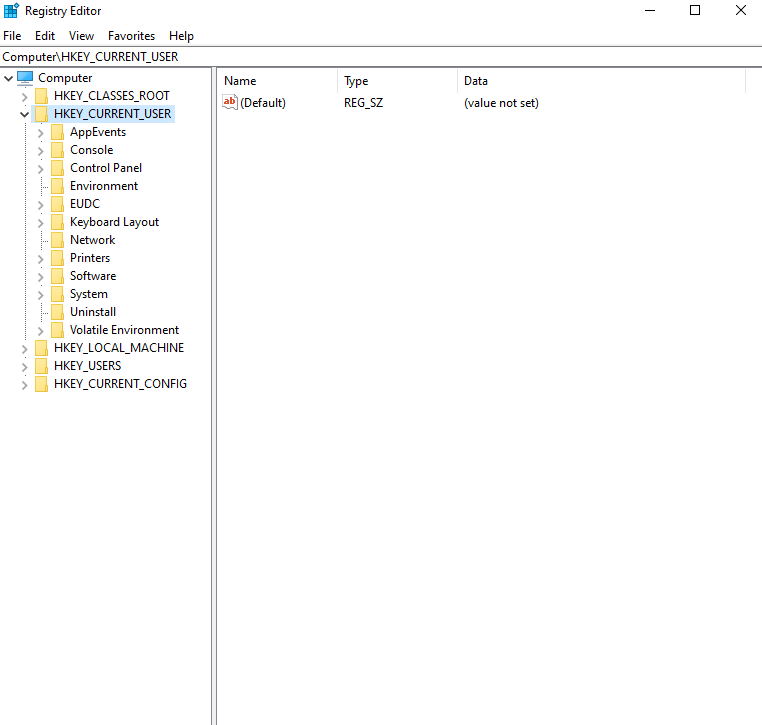Click the registry path address bar
The width and height of the screenshot is (762, 725).
click(381, 57)
